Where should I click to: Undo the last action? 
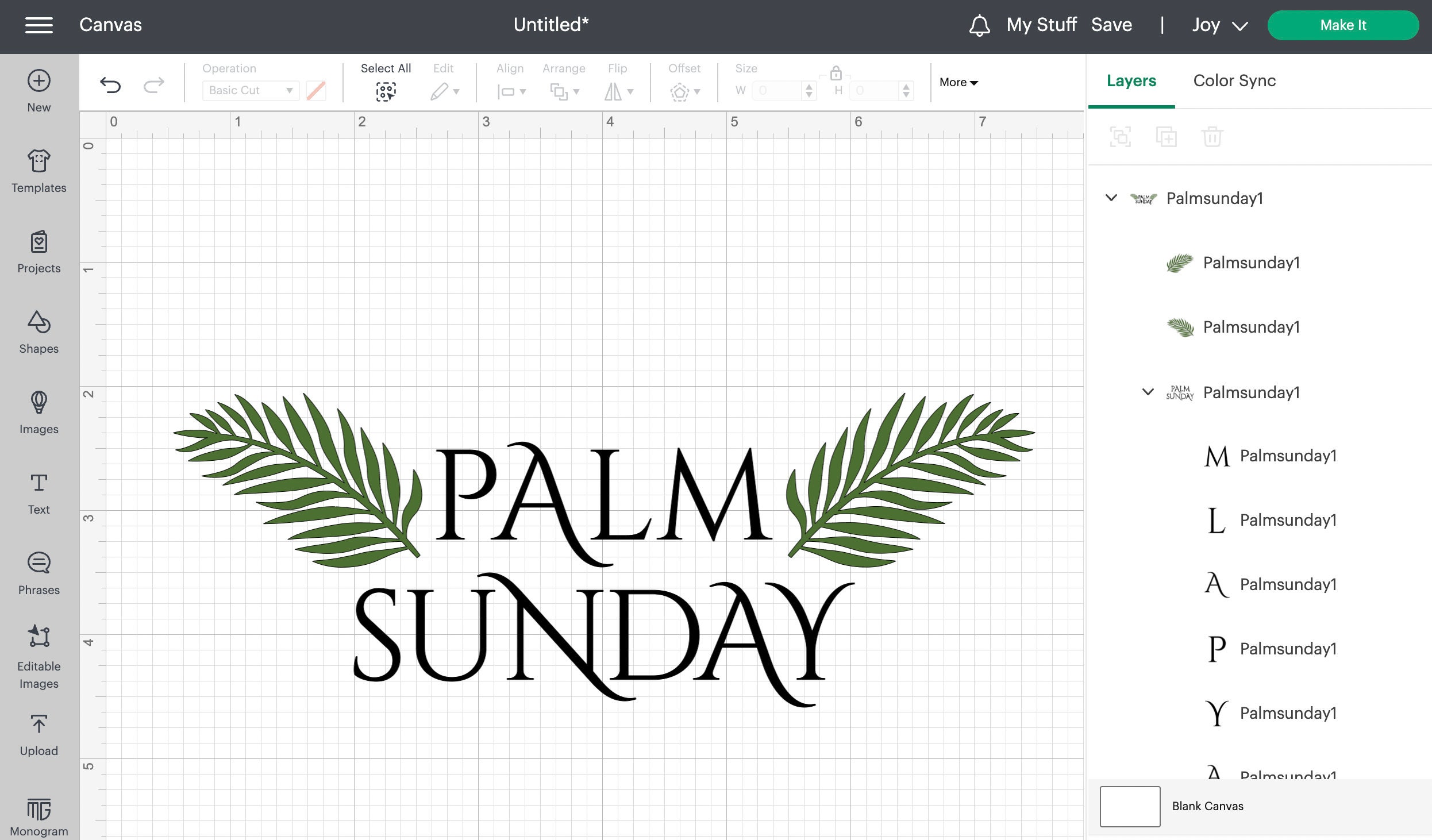click(x=110, y=85)
